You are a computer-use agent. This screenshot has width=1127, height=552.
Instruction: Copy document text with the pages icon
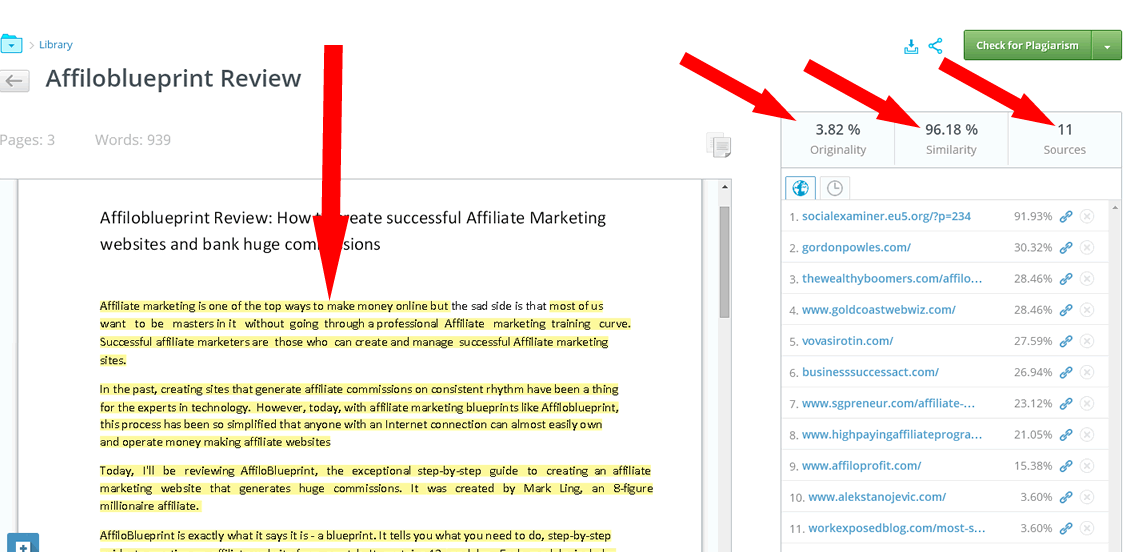(x=718, y=144)
